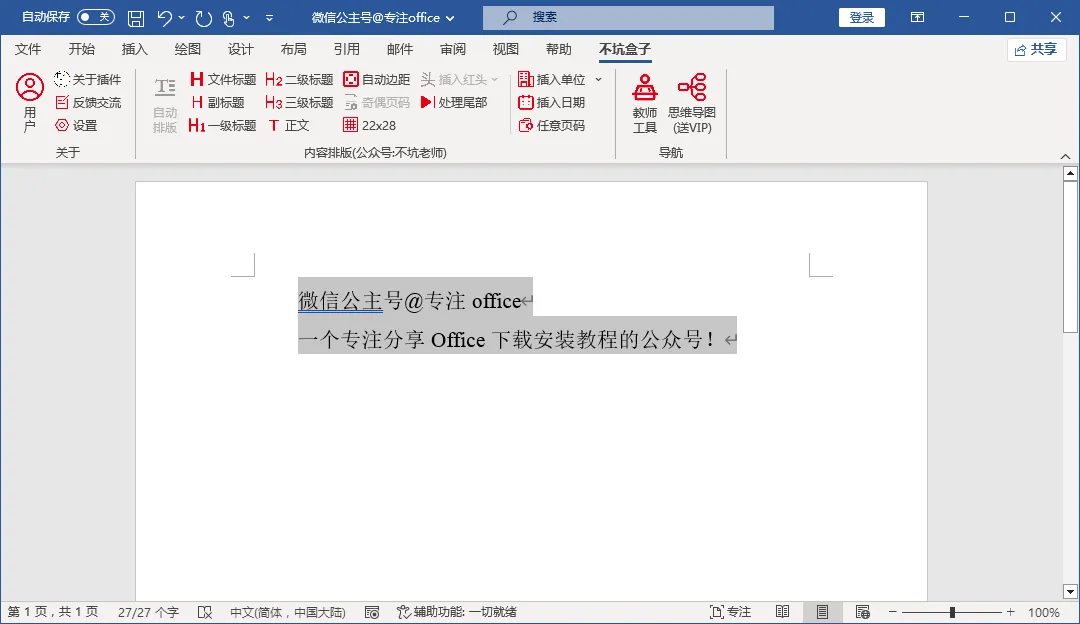Click into the 搜索 search box
This screenshot has width=1080, height=624.
click(628, 18)
